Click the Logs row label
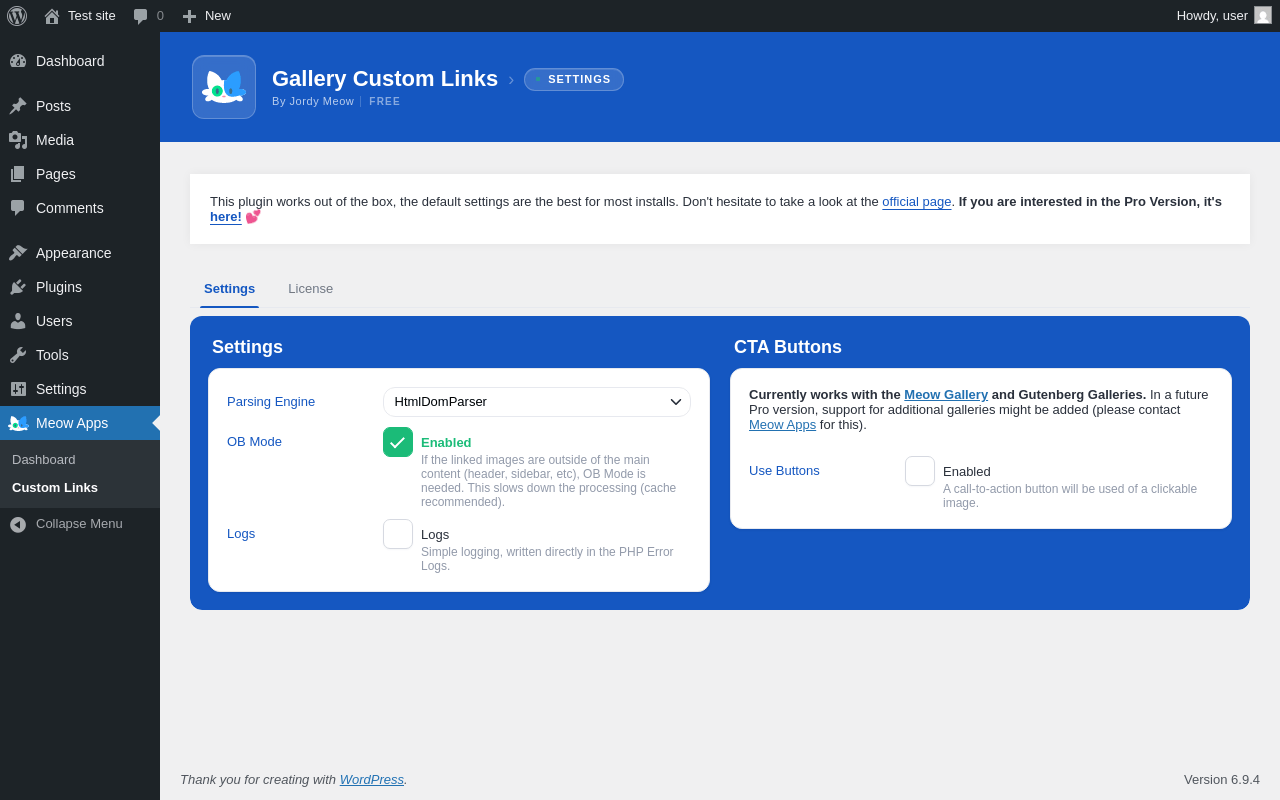This screenshot has width=1280, height=800. click(241, 534)
